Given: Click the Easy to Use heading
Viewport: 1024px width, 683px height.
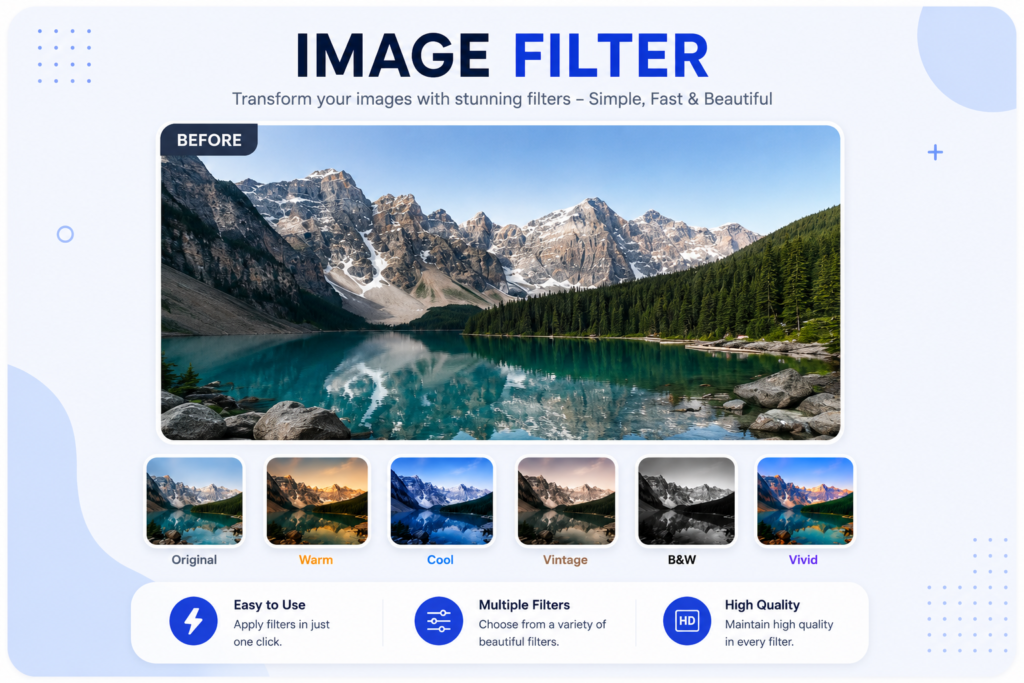Looking at the screenshot, I should coord(270,605).
